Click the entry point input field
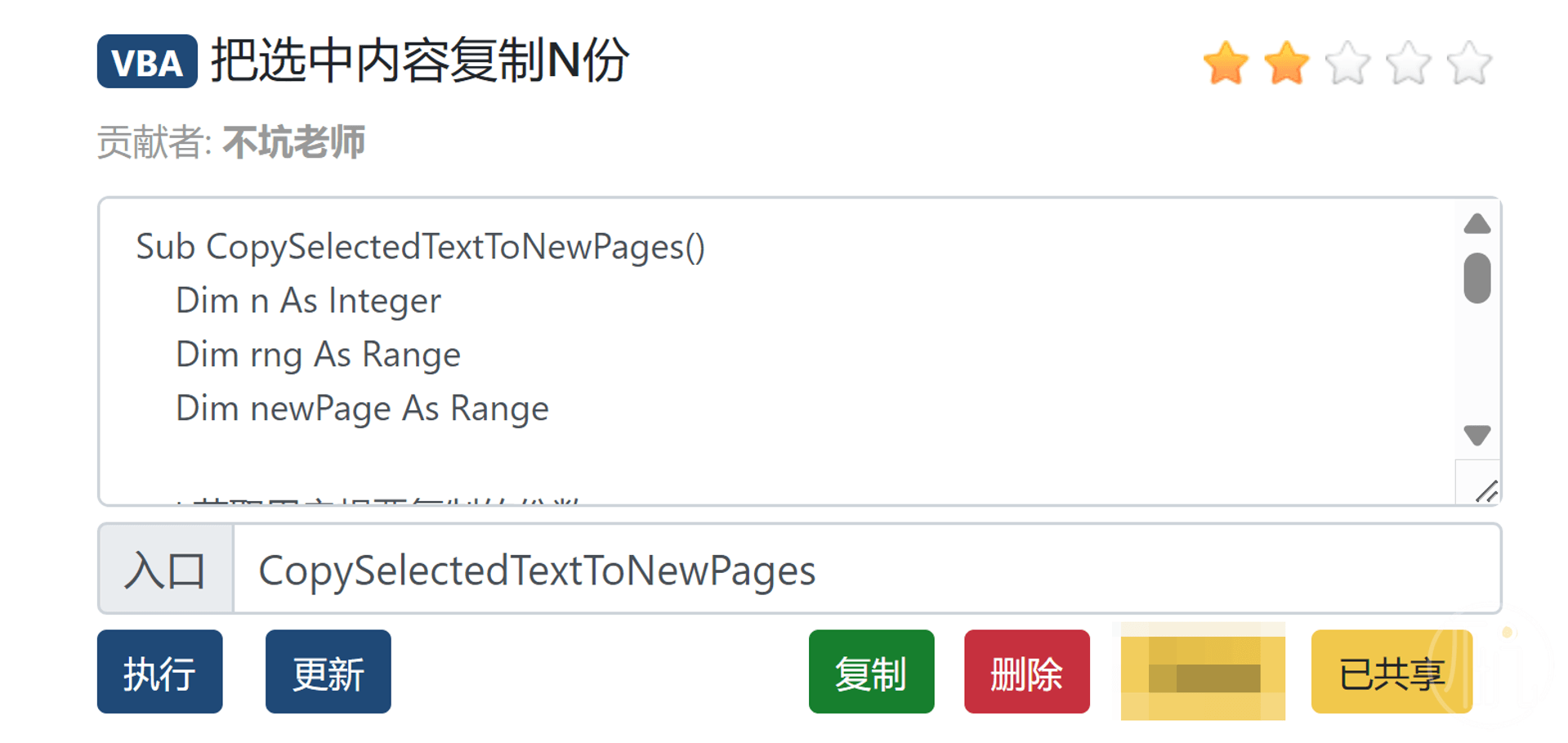 point(866,569)
